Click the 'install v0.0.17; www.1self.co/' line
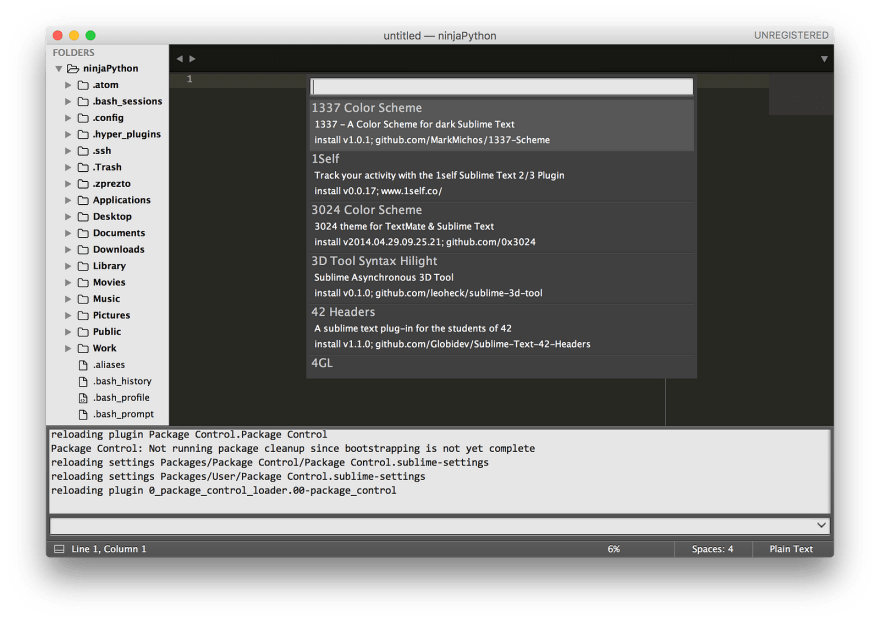Image resolution: width=880 pixels, height=623 pixels. (378, 191)
